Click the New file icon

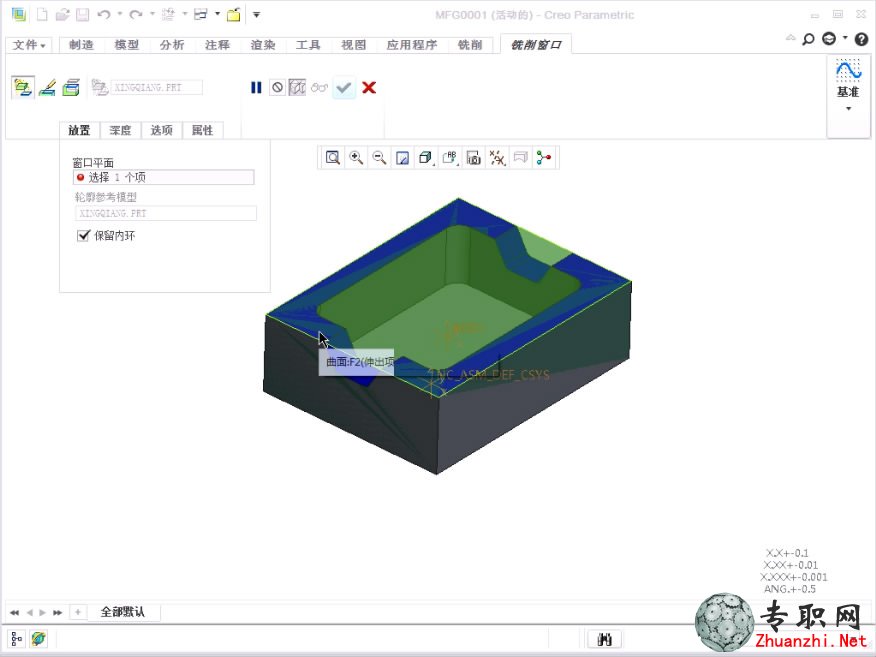coord(42,15)
